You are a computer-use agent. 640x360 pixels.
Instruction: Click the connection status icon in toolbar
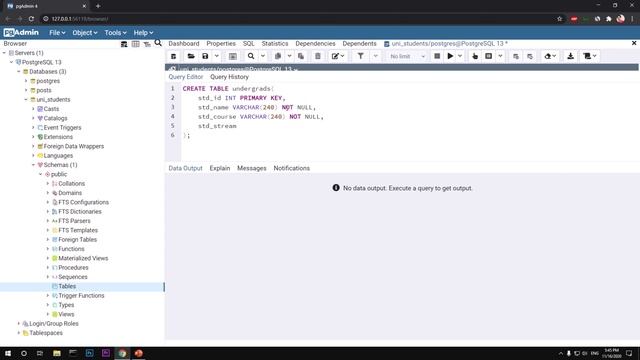(x=173, y=69)
